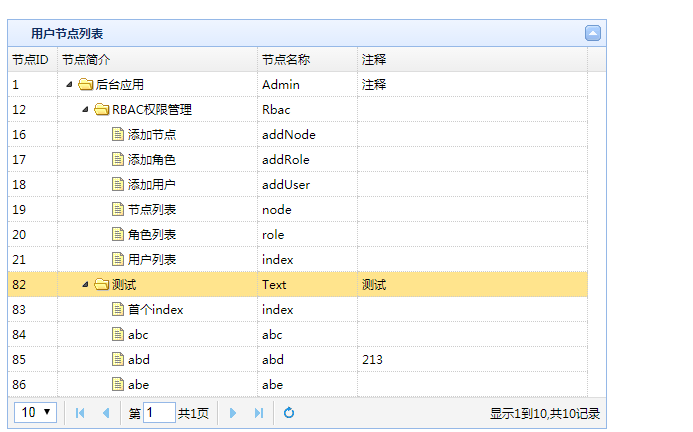Focus the page number input field
This screenshot has width=693, height=432.
click(x=159, y=413)
